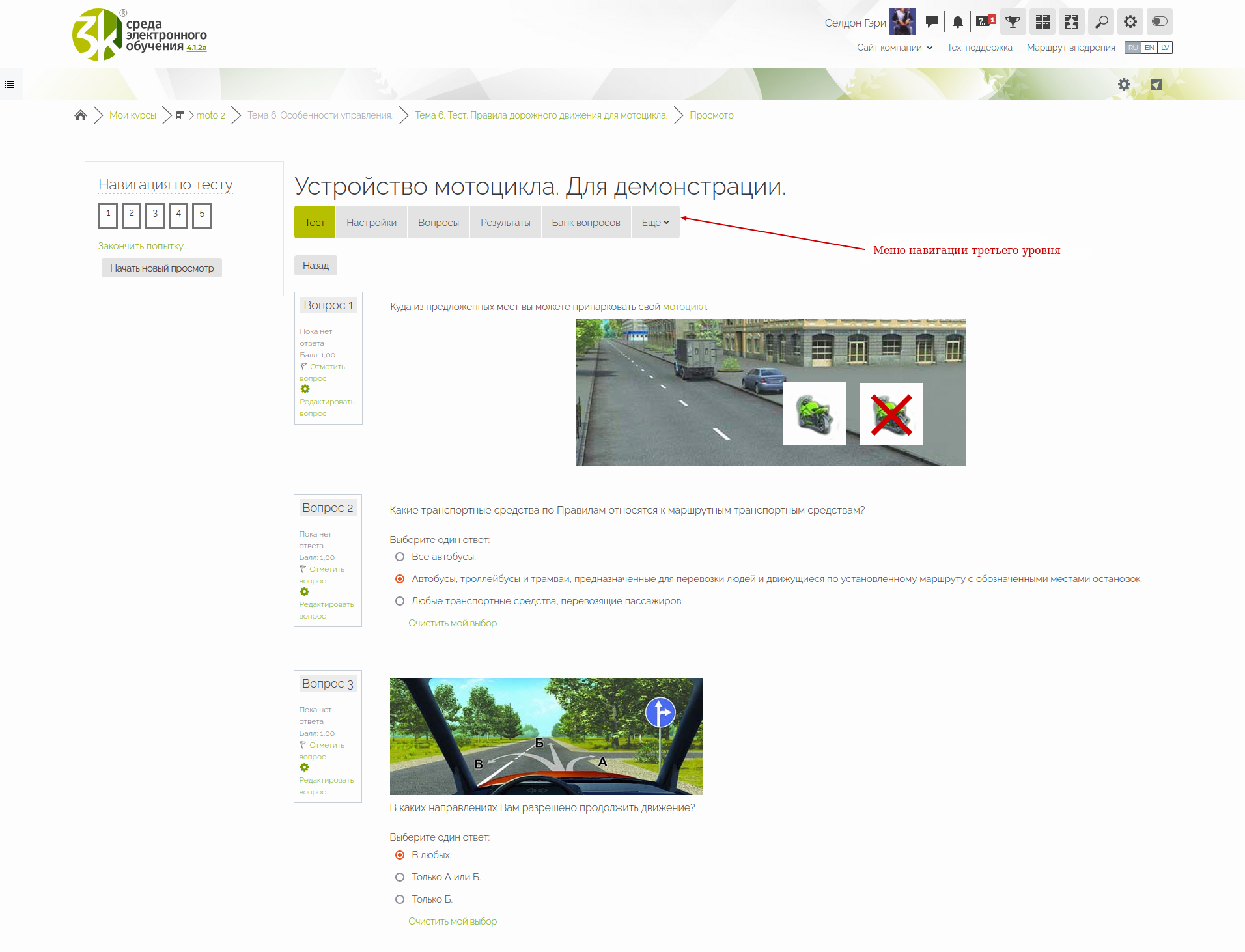1245x952 pixels.
Task: Click 'Начать новый просмотр' button
Action: [161, 268]
